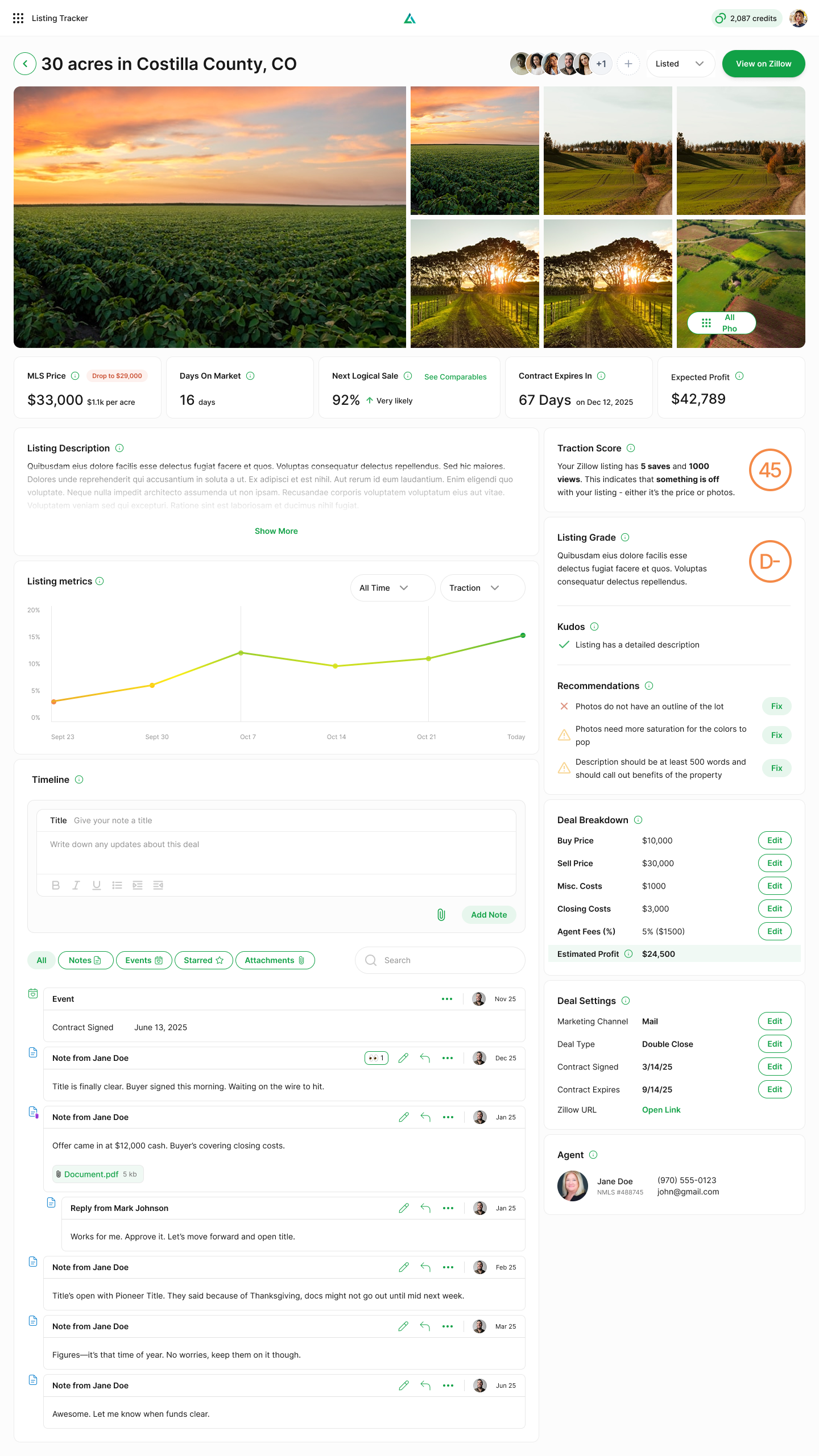Toggle the Attachments filter chip
The width and height of the screenshot is (819, 1456).
coord(275,960)
